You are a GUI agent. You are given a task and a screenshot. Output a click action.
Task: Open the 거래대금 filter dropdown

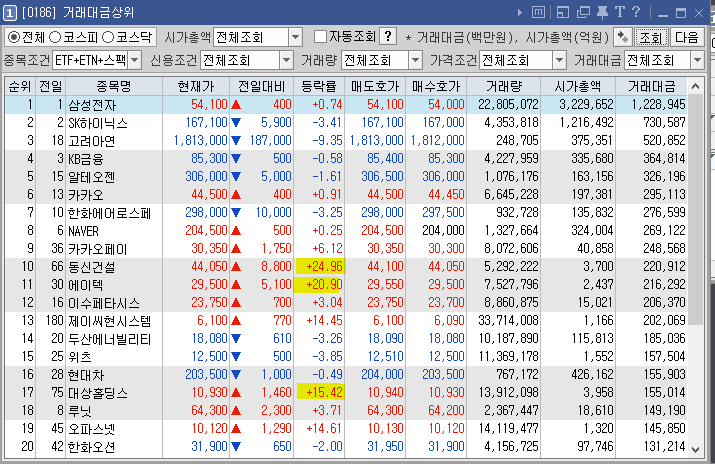[697, 60]
